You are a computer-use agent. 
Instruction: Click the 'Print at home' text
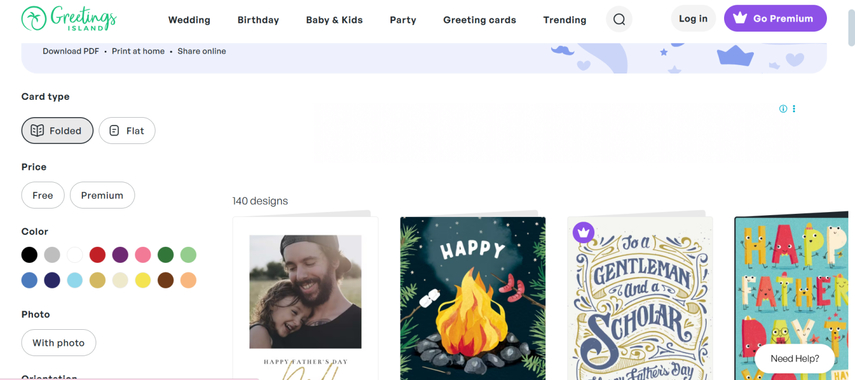138,51
